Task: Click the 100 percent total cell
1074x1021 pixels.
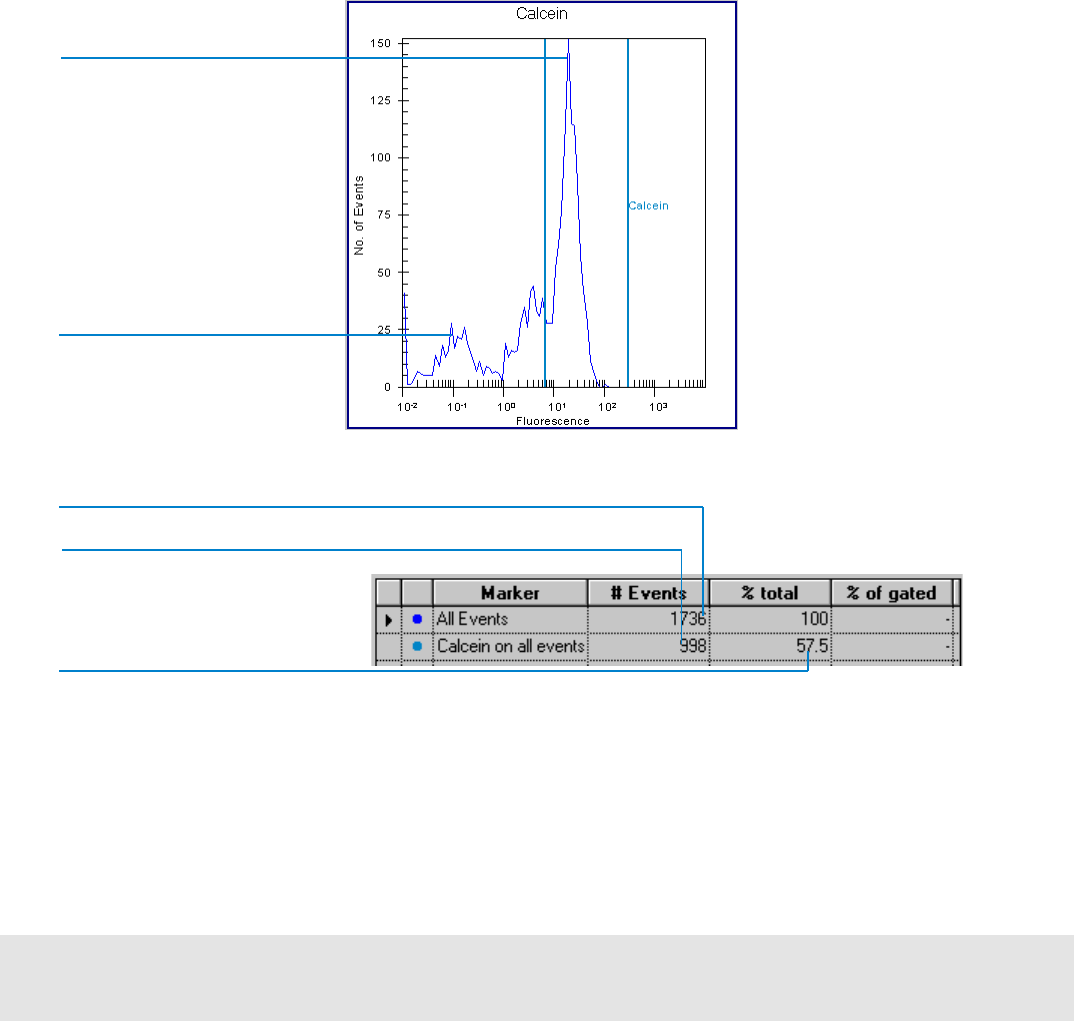Action: point(770,619)
